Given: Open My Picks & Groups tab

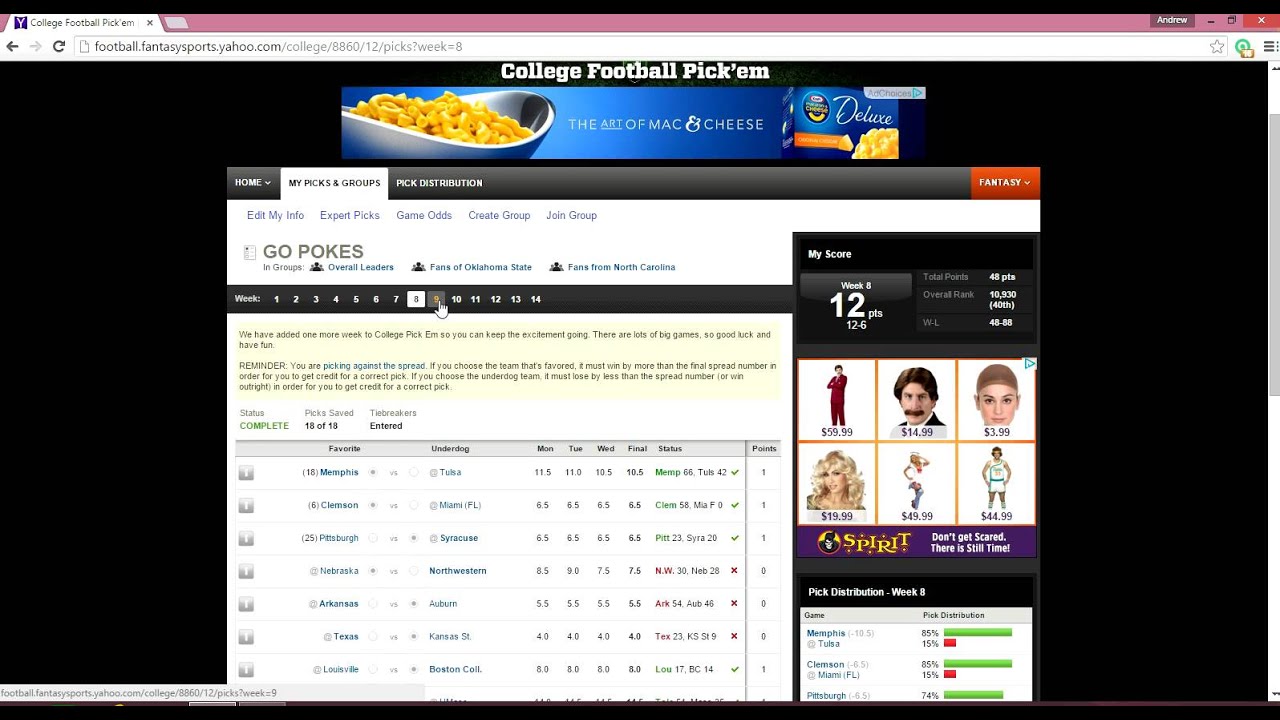Looking at the screenshot, I should click(x=334, y=184).
